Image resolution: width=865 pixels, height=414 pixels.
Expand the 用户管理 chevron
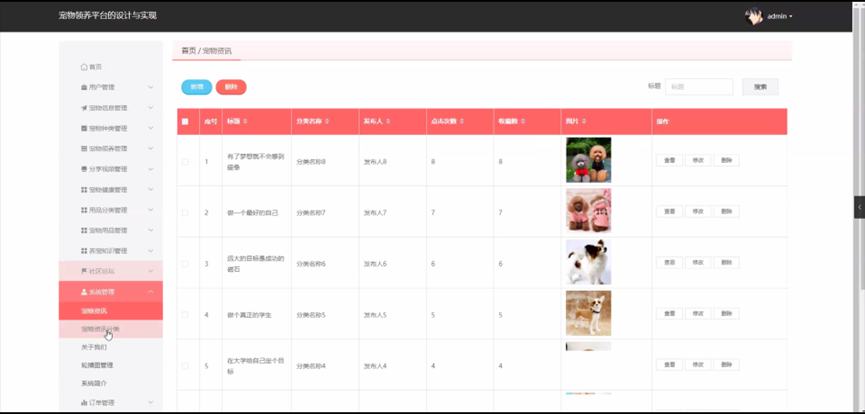pos(151,87)
